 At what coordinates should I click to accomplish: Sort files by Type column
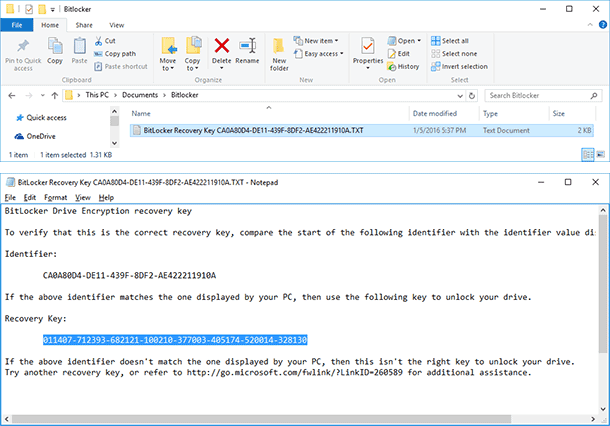tap(514, 114)
